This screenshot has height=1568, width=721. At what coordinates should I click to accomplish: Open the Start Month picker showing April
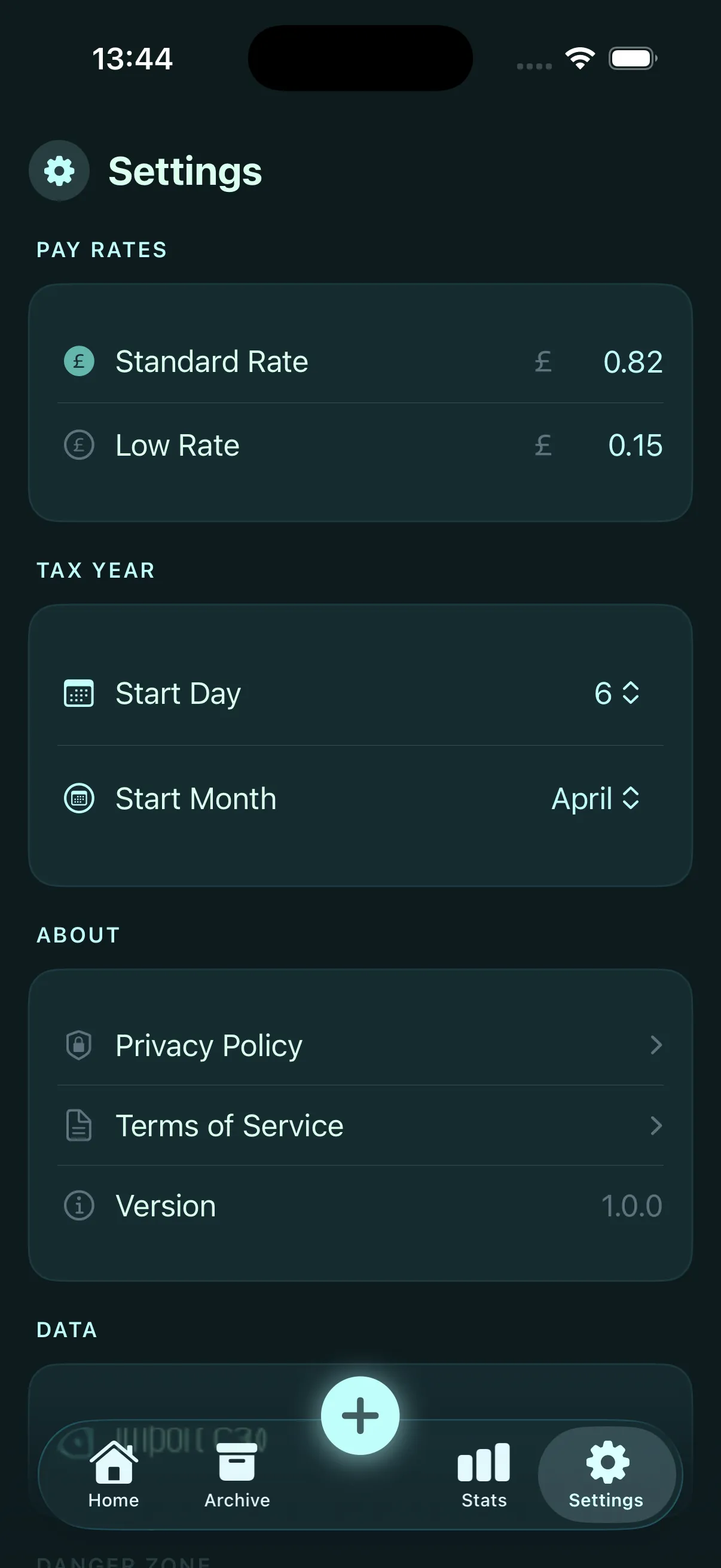595,798
